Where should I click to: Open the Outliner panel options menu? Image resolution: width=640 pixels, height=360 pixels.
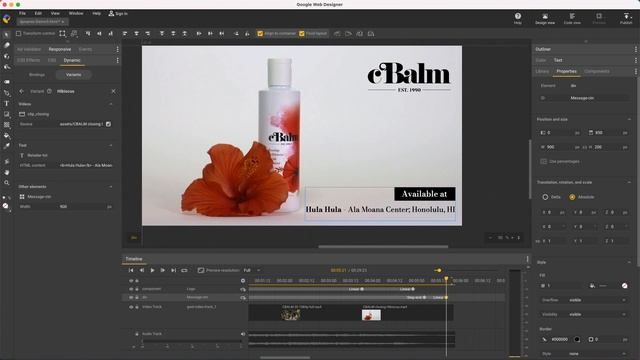(x=636, y=49)
